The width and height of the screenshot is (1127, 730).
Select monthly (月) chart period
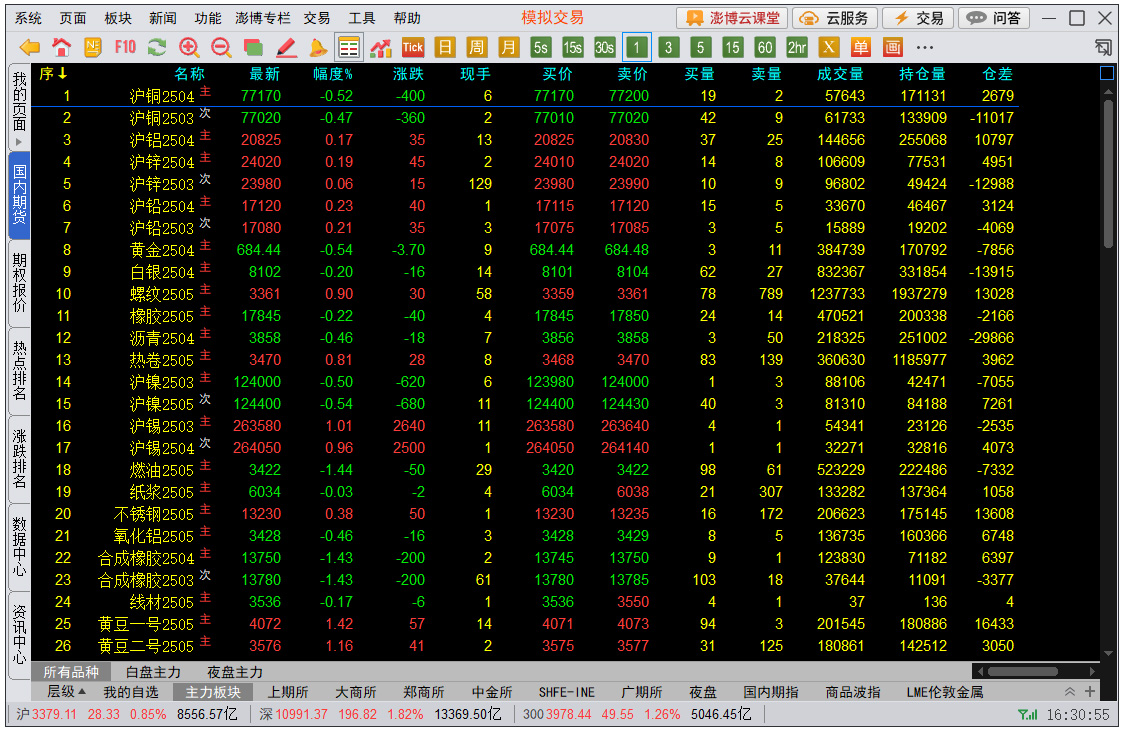[508, 48]
